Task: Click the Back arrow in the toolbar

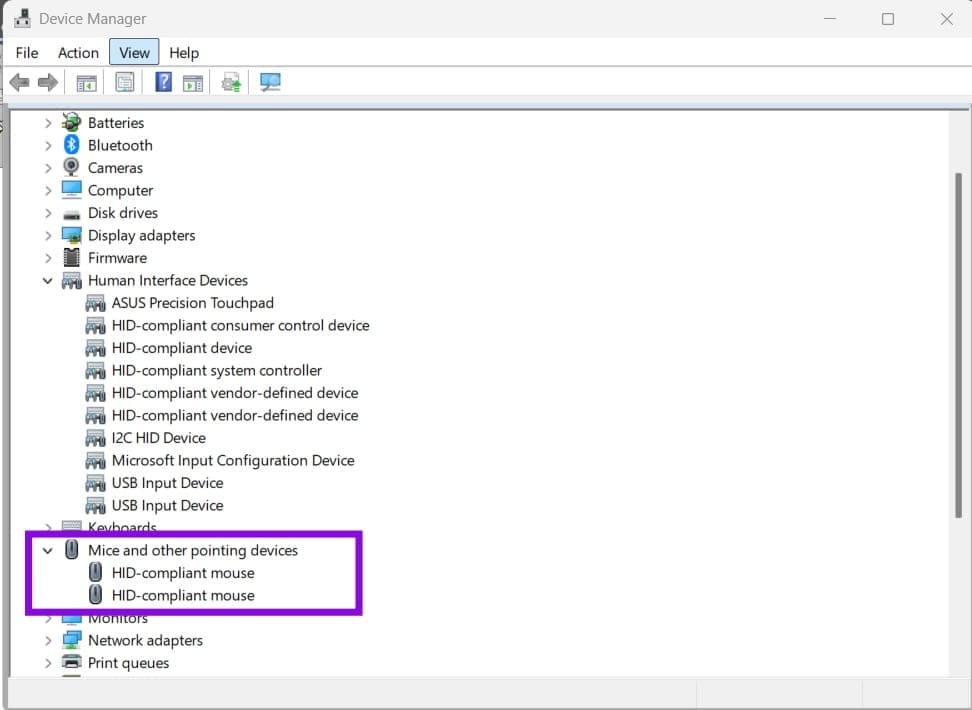Action: 19,82
